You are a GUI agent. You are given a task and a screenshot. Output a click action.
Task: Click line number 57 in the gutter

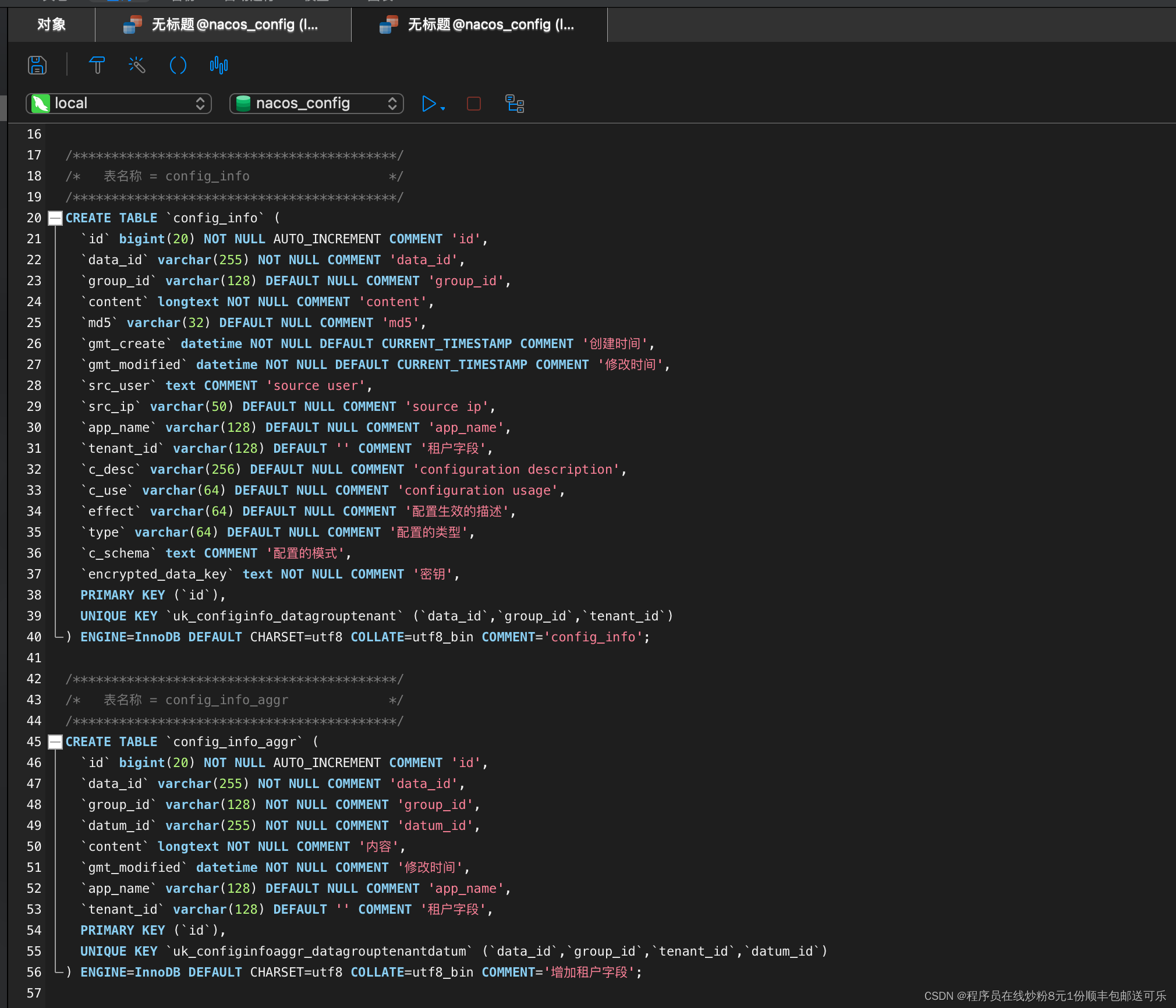tap(34, 993)
